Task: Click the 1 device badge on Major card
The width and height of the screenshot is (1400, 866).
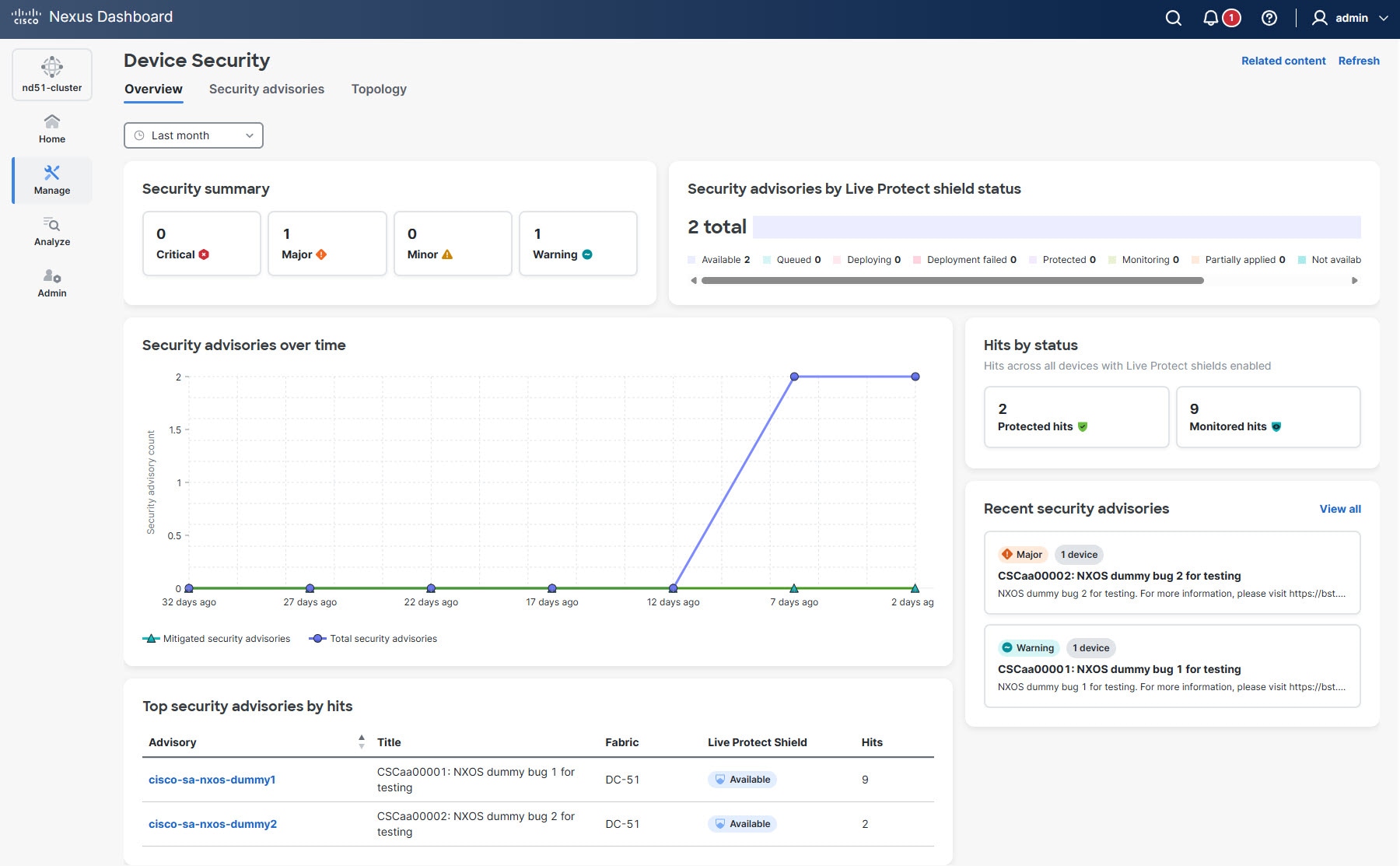Action: 1079,555
